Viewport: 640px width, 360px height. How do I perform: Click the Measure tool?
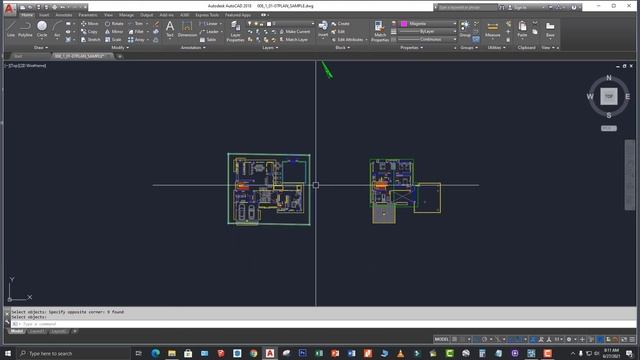tap(492, 29)
